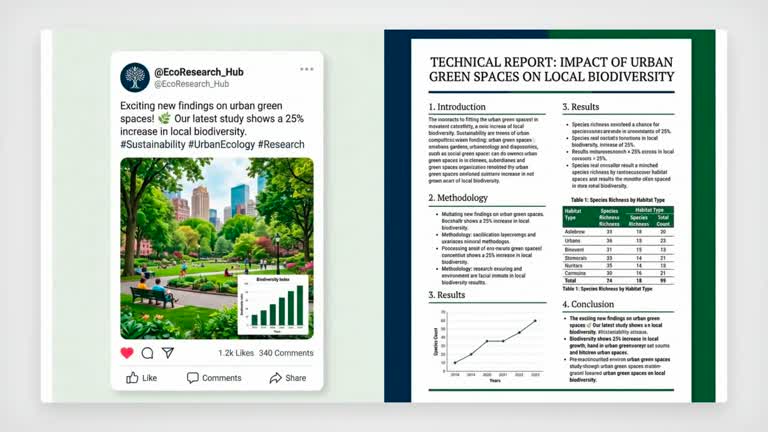The height and width of the screenshot is (432, 768).
Task: Click the #Sustainability hashtag
Action: [153, 144]
